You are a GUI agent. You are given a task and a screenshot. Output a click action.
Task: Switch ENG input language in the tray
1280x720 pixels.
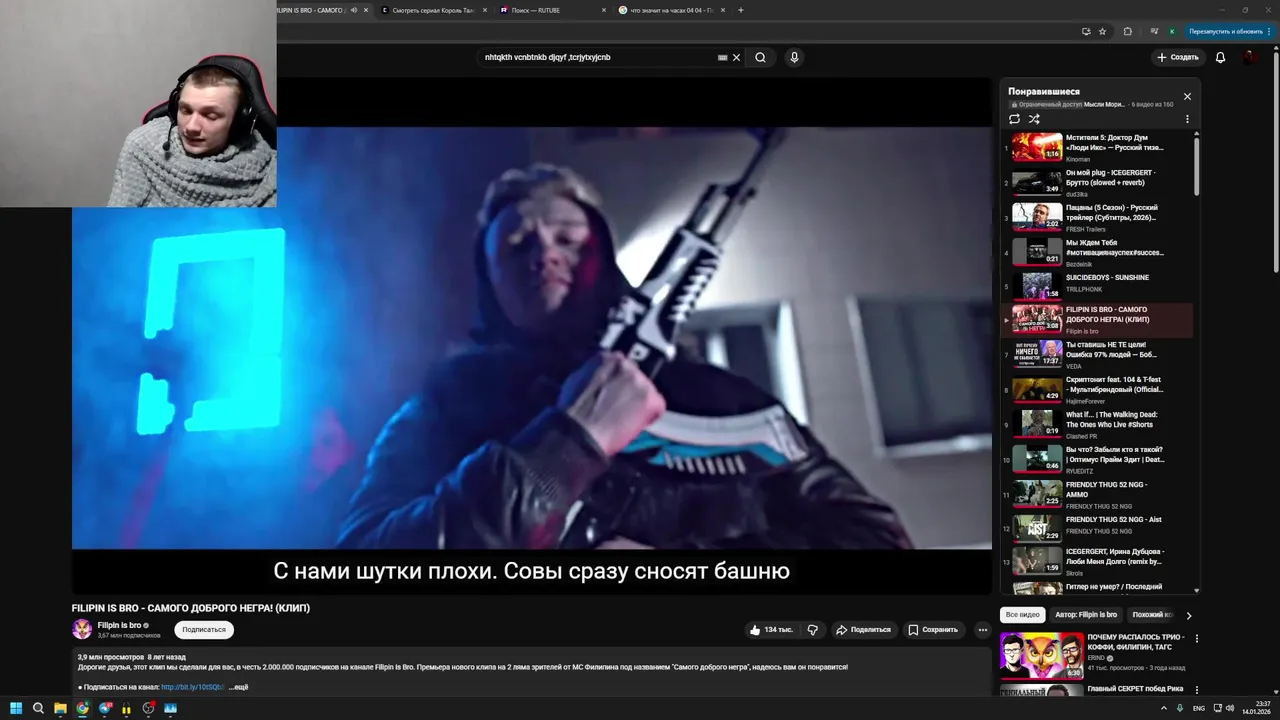point(1199,708)
